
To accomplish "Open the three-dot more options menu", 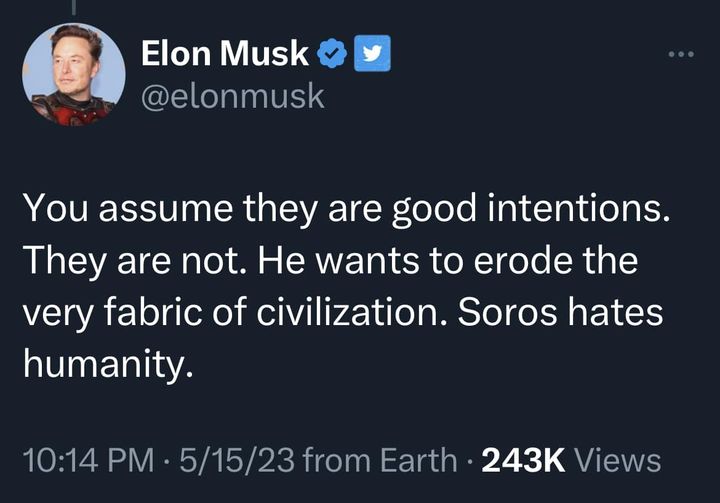I will click(681, 54).
